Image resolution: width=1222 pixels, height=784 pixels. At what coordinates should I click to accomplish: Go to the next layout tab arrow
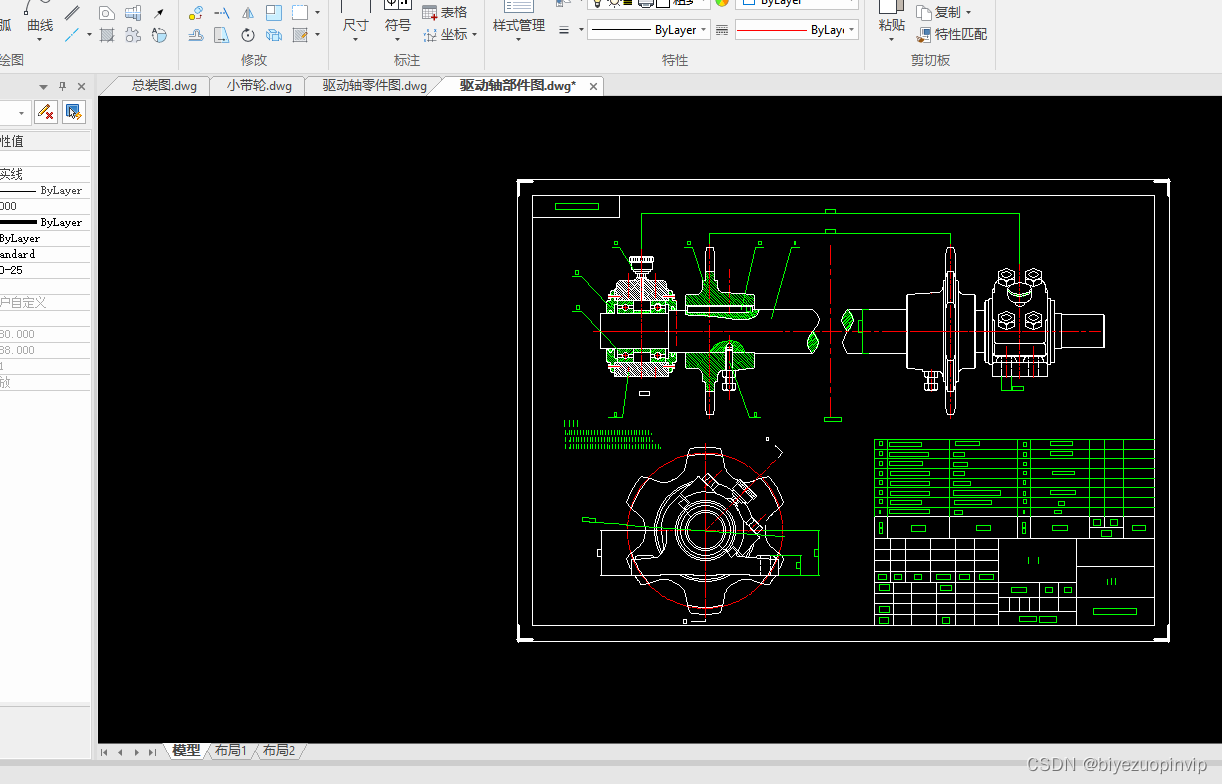click(137, 752)
